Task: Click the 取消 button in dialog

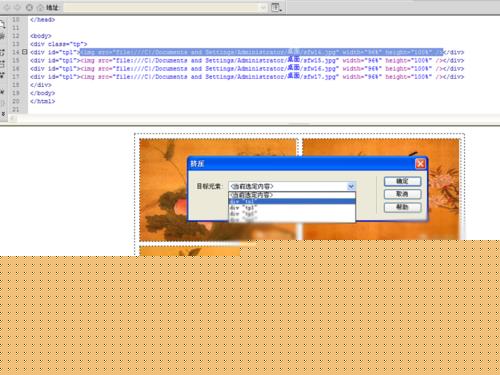Action: 402,194
